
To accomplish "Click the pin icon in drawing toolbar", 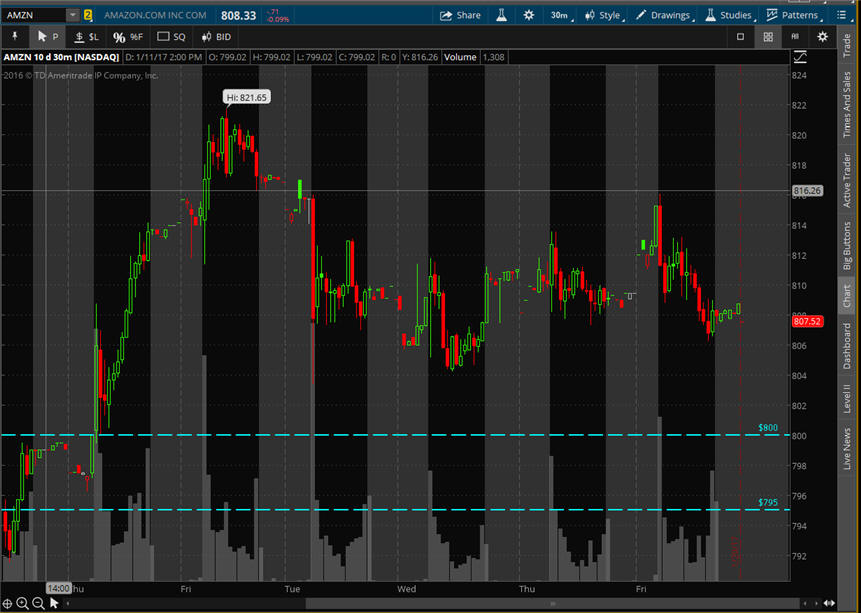I will point(16,37).
